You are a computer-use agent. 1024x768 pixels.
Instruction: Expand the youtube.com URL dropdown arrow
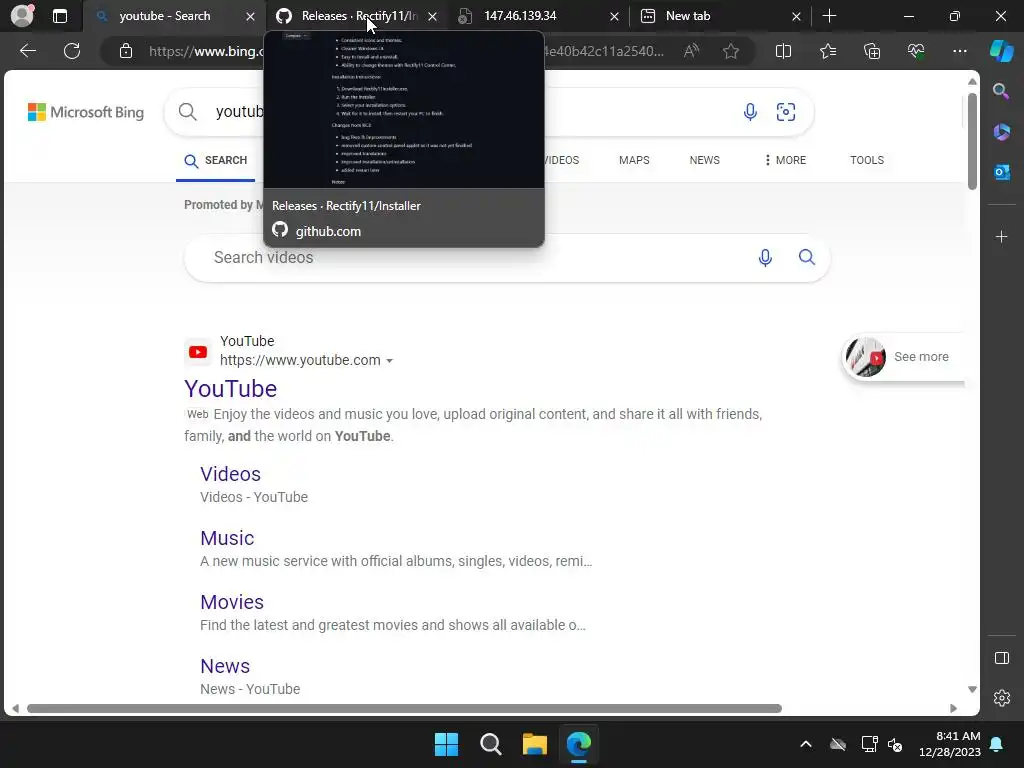tap(390, 360)
